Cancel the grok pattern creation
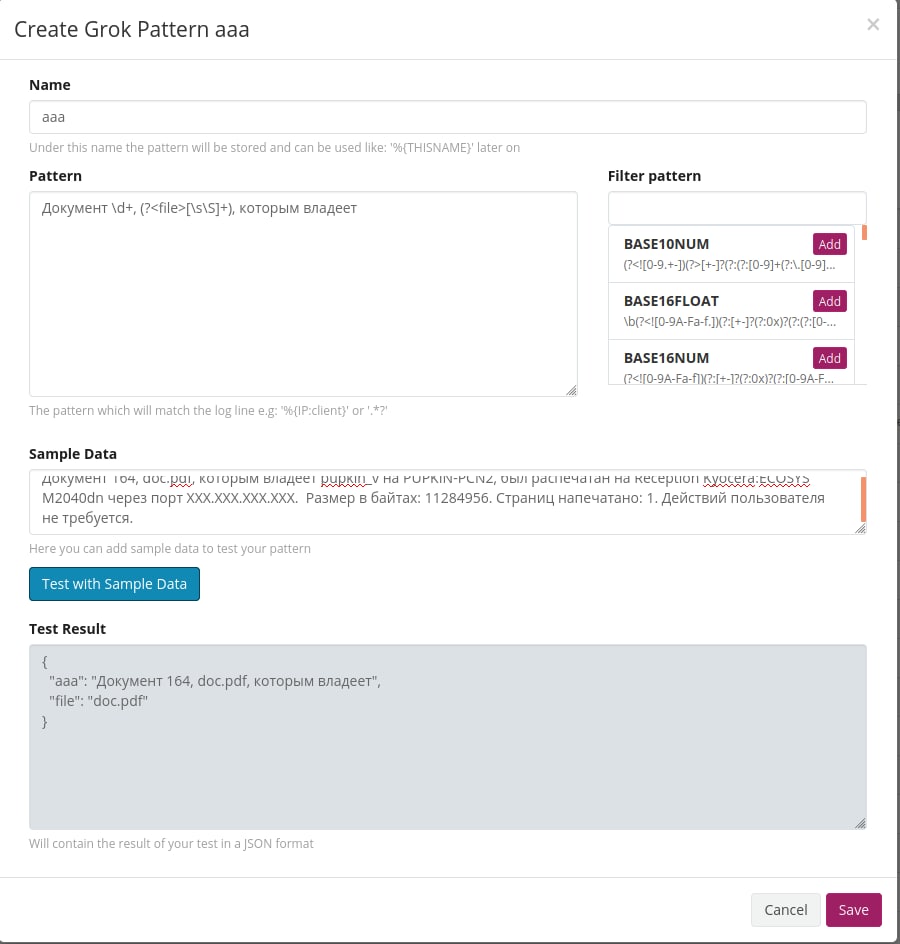Screen dimensions: 900x944 [785, 910]
